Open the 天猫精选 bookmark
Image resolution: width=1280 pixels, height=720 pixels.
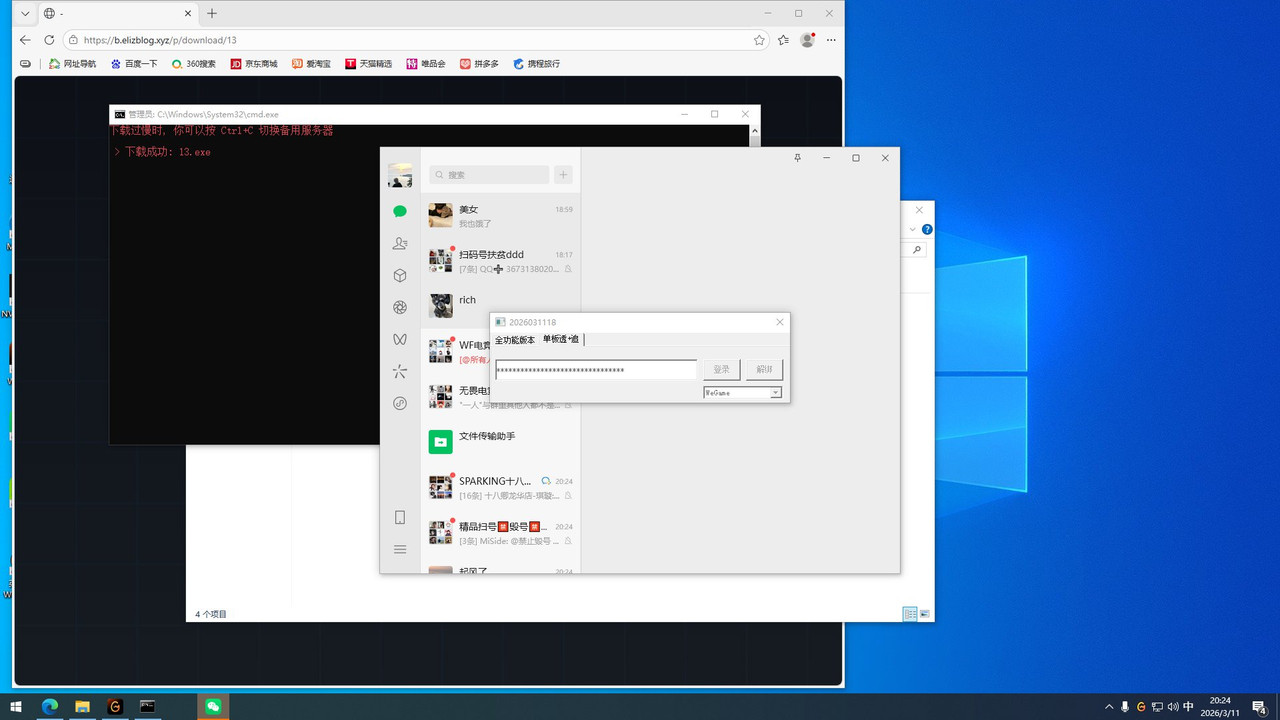tap(368, 63)
